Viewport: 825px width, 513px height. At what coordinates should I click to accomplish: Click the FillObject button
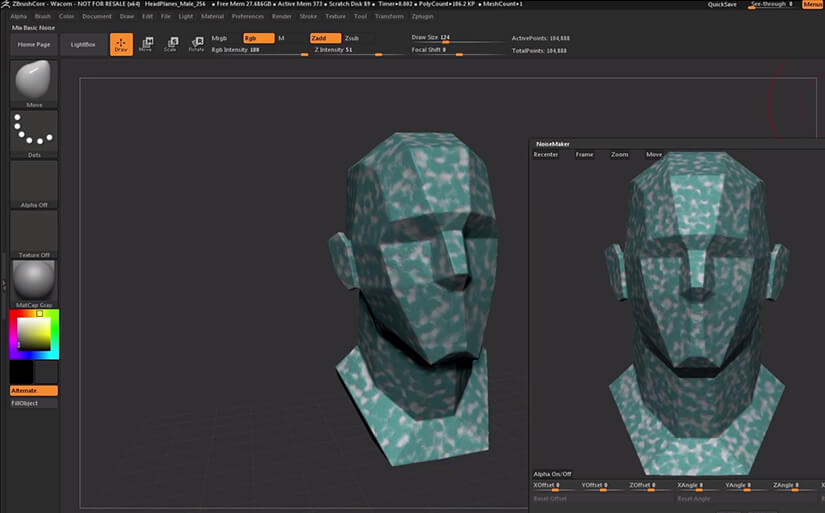(x=34, y=403)
